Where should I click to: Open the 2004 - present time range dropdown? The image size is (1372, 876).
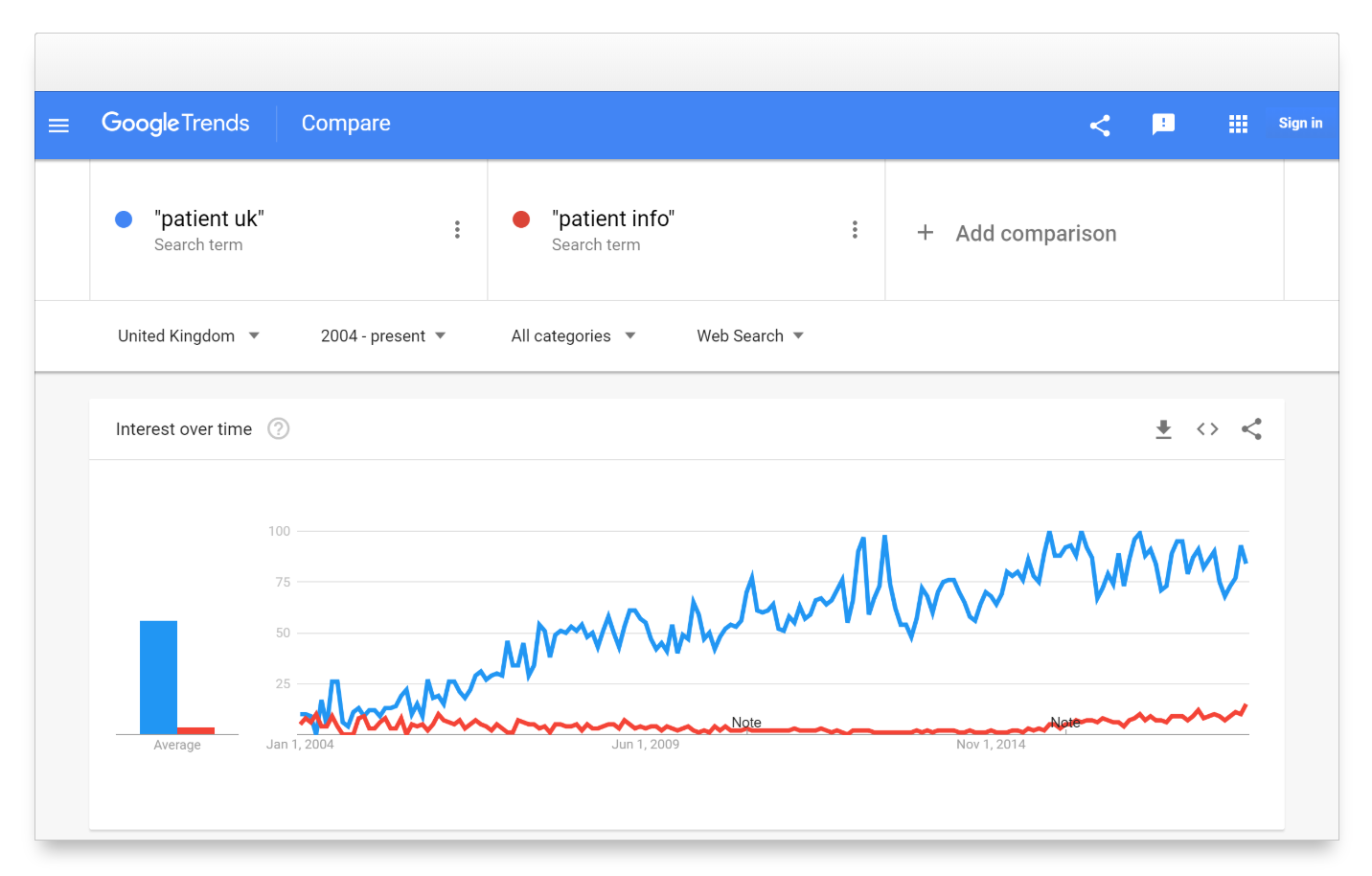pyautogui.click(x=383, y=335)
